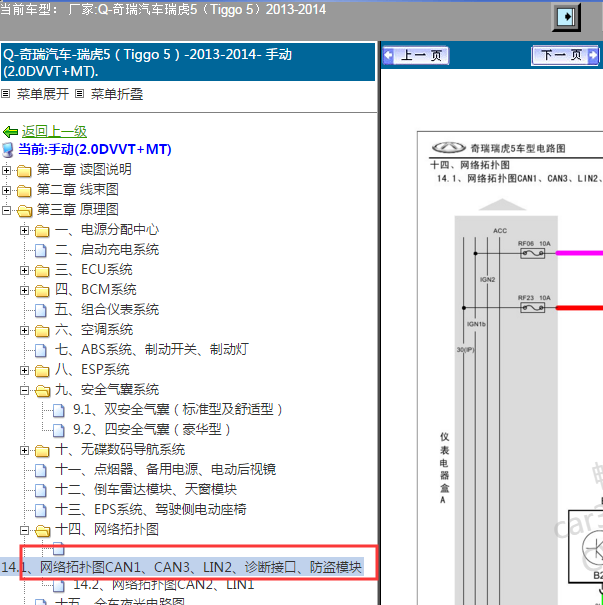This screenshot has height=605, width=603.
Task: Select 十四、网络拓扑图 folder label
Action: [107, 530]
